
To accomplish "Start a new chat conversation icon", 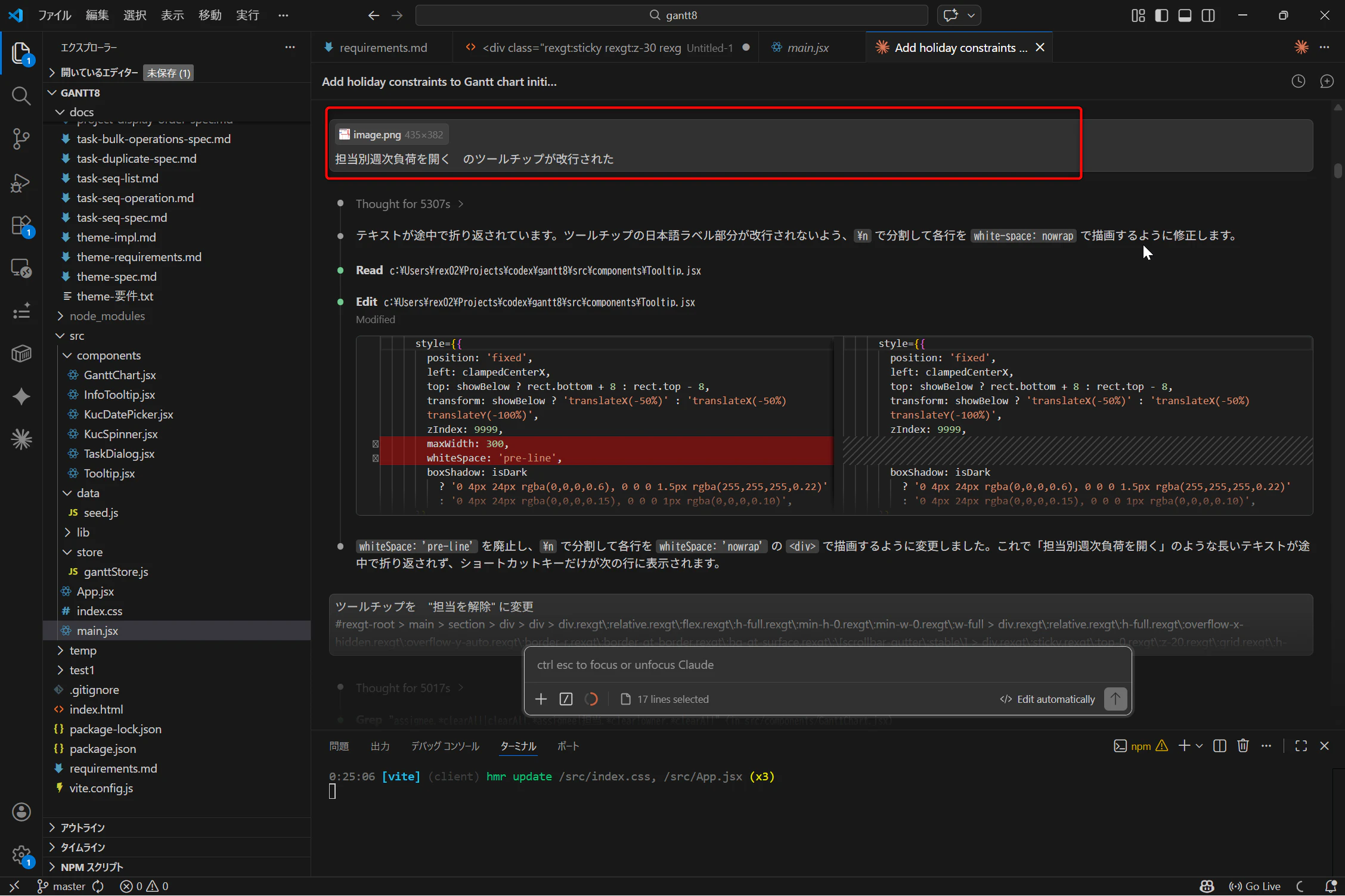I will coord(1327,82).
